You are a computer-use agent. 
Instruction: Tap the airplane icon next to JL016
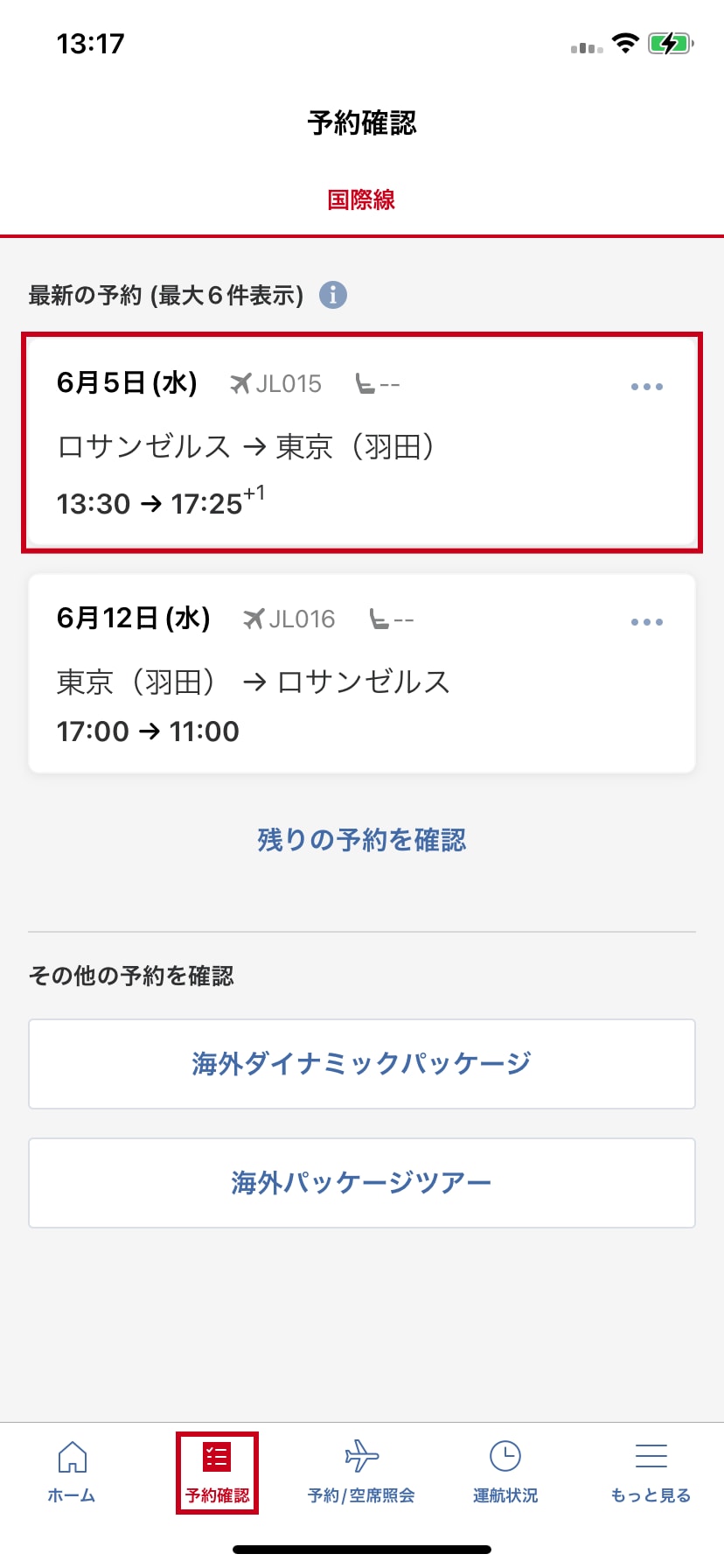click(x=253, y=619)
